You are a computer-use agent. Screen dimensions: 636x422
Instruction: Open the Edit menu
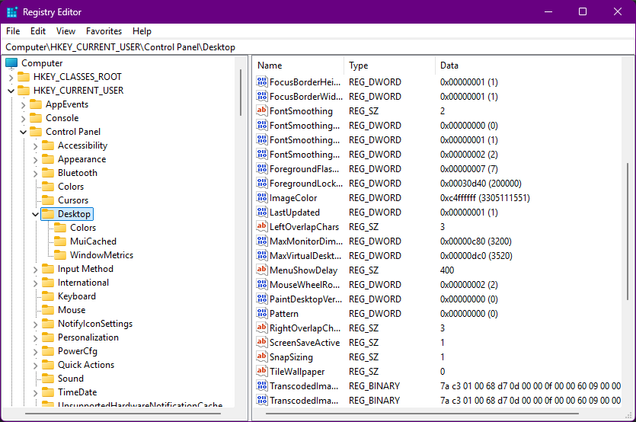38,31
